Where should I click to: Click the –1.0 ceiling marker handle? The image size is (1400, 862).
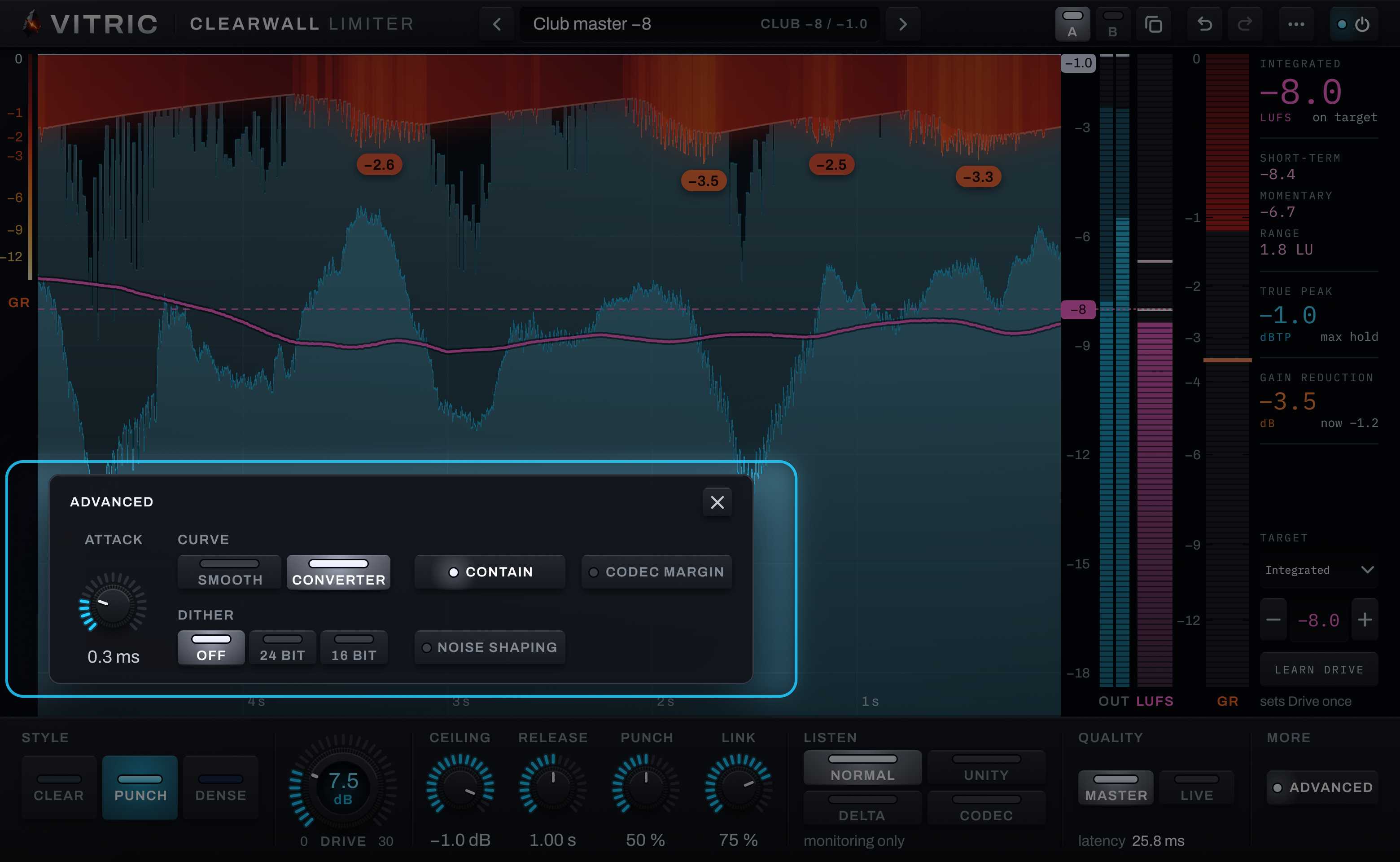coord(1078,63)
